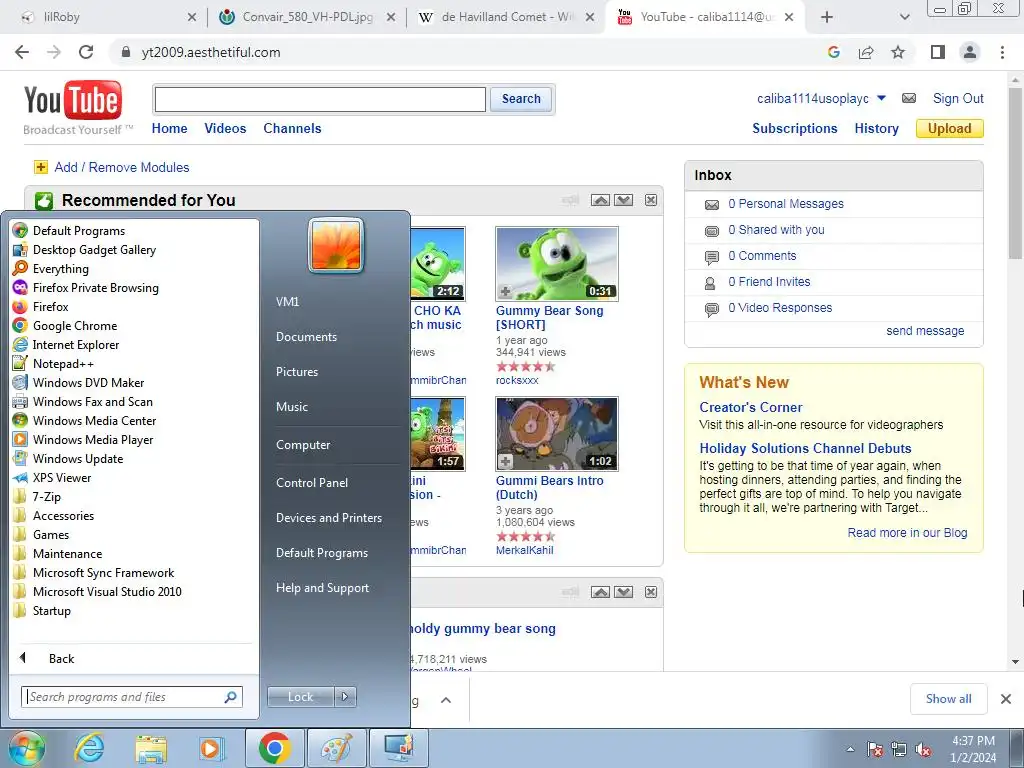Click the Lock button
This screenshot has height=768, width=1024.
pos(300,697)
